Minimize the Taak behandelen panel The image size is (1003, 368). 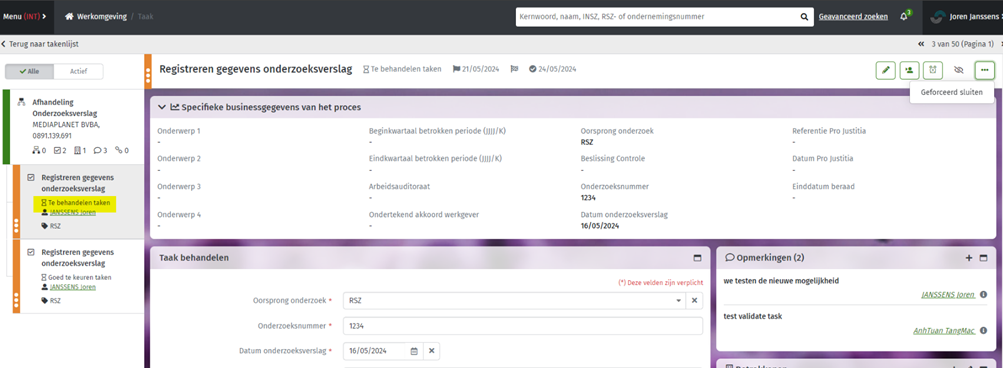[698, 258]
